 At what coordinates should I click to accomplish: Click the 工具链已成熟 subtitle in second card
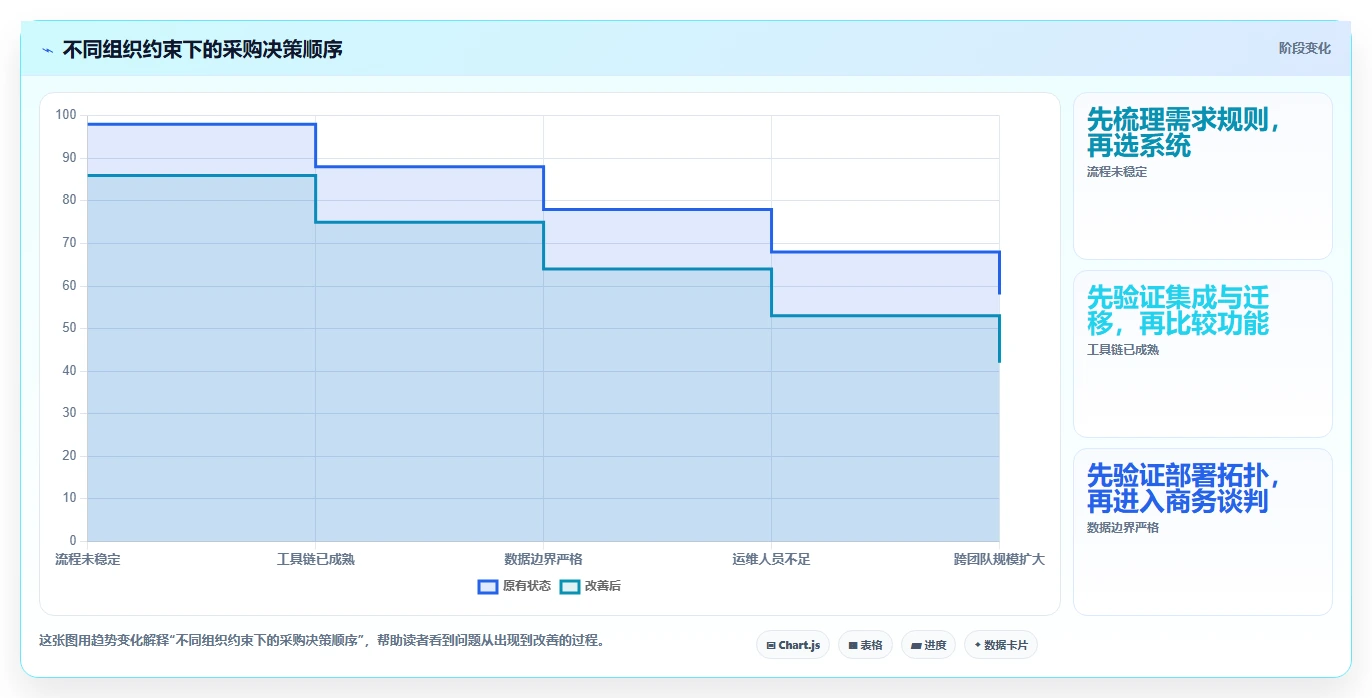[1123, 350]
